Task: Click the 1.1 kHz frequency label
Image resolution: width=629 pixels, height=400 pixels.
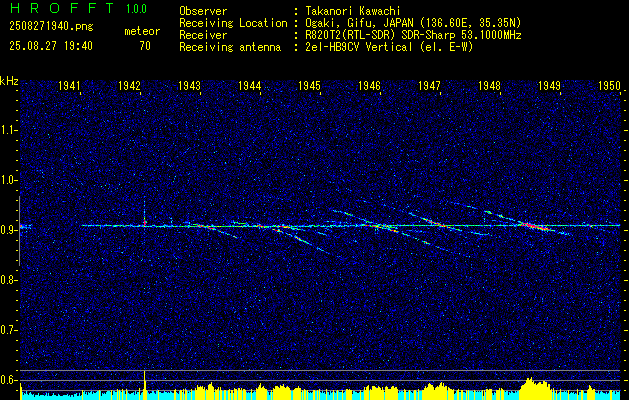Action: (7, 130)
